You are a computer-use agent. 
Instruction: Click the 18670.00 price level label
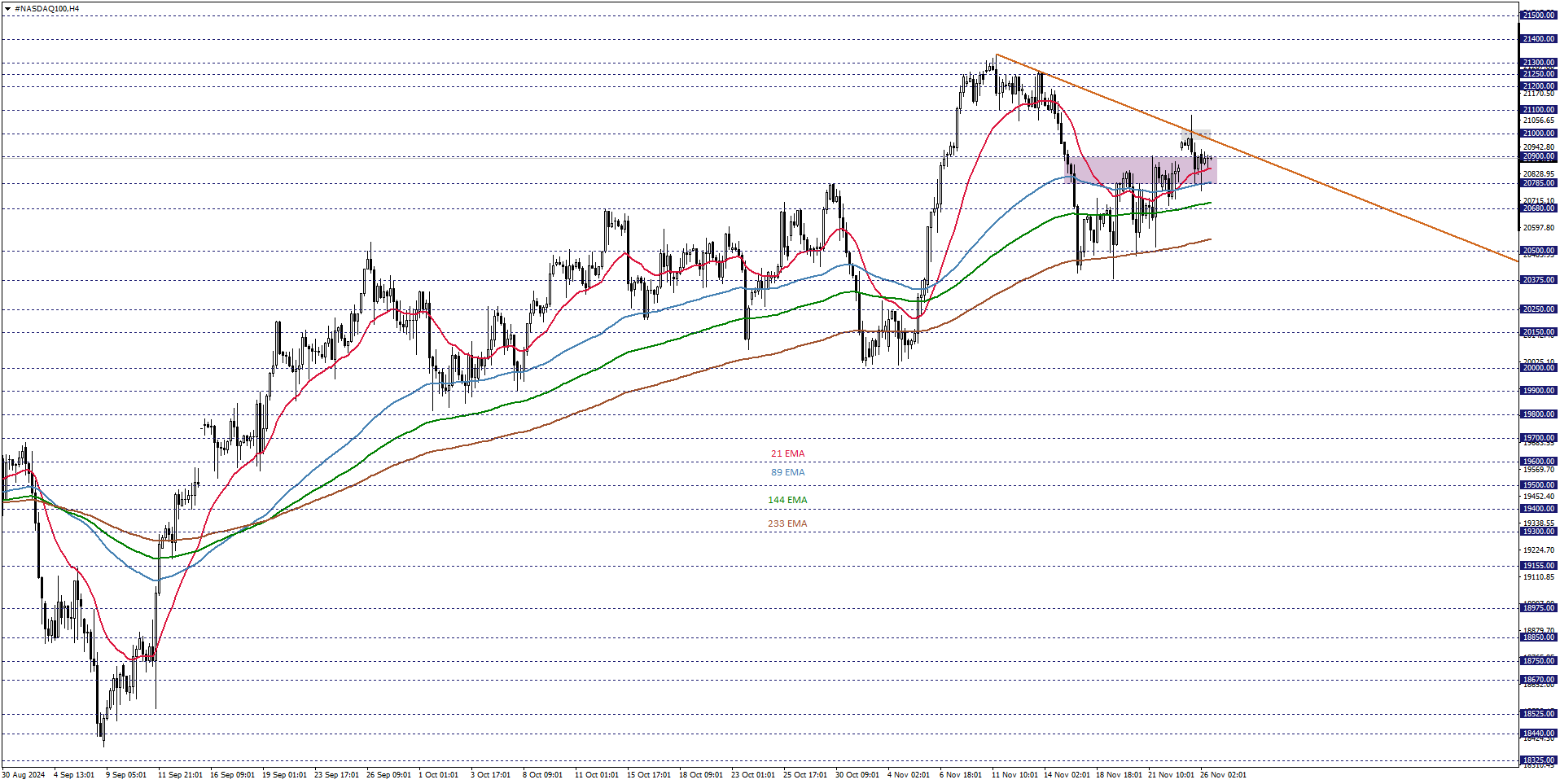pos(1538,680)
